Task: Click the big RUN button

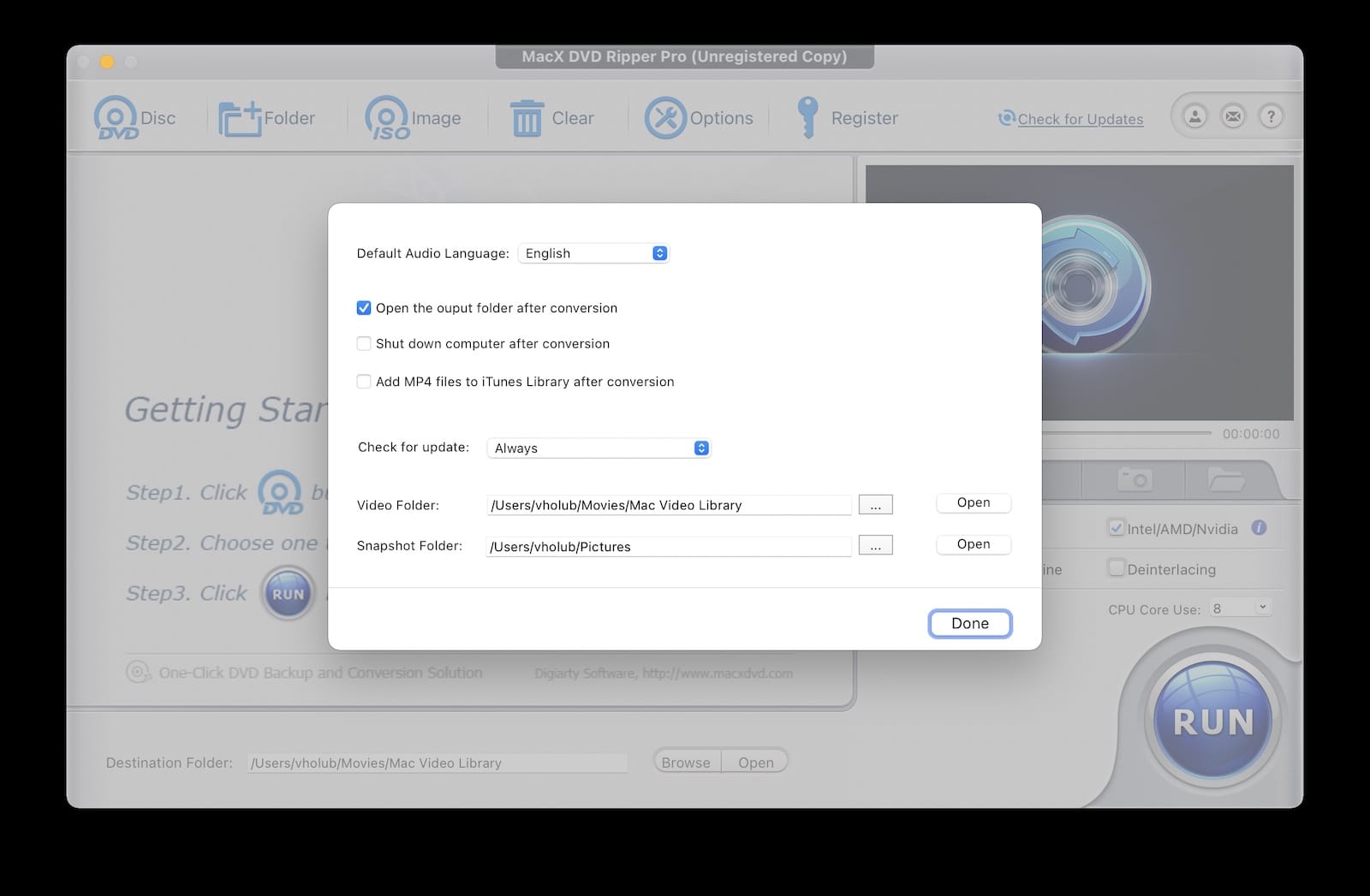Action: point(1213,721)
